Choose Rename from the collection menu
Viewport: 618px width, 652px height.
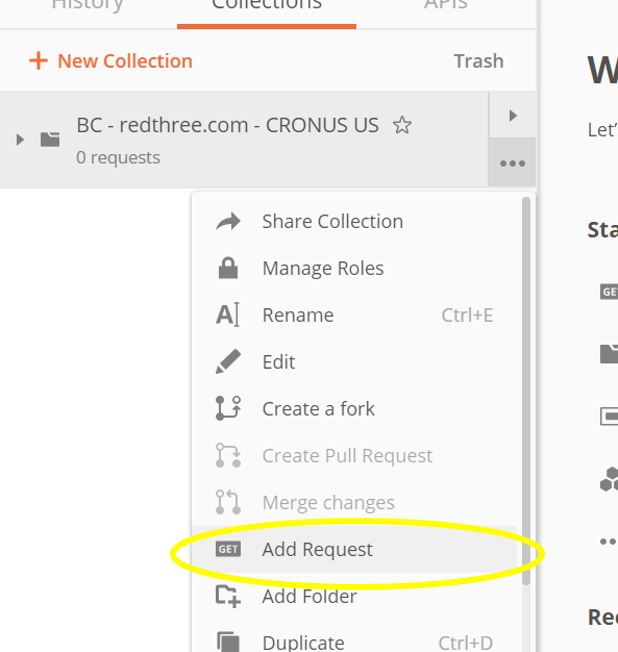(354, 315)
